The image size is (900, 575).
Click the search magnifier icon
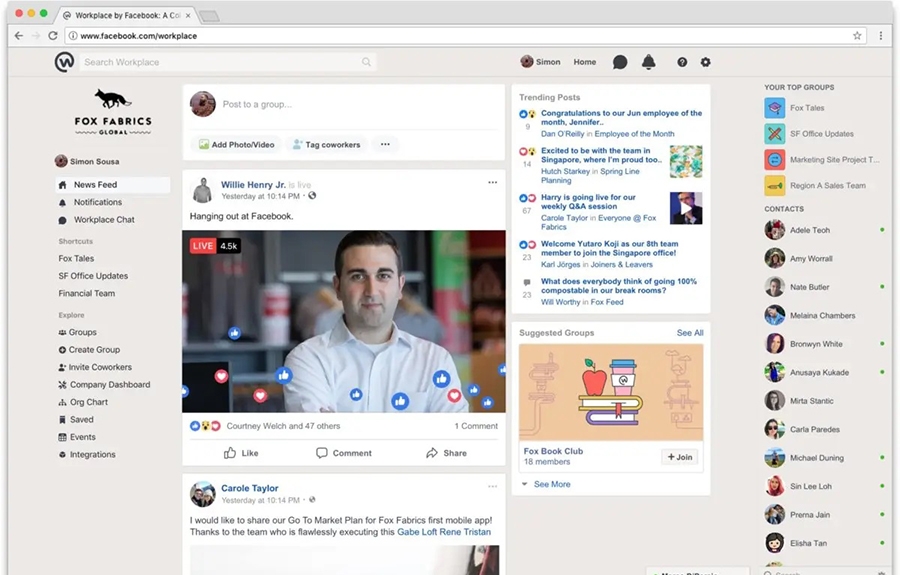[x=367, y=62]
